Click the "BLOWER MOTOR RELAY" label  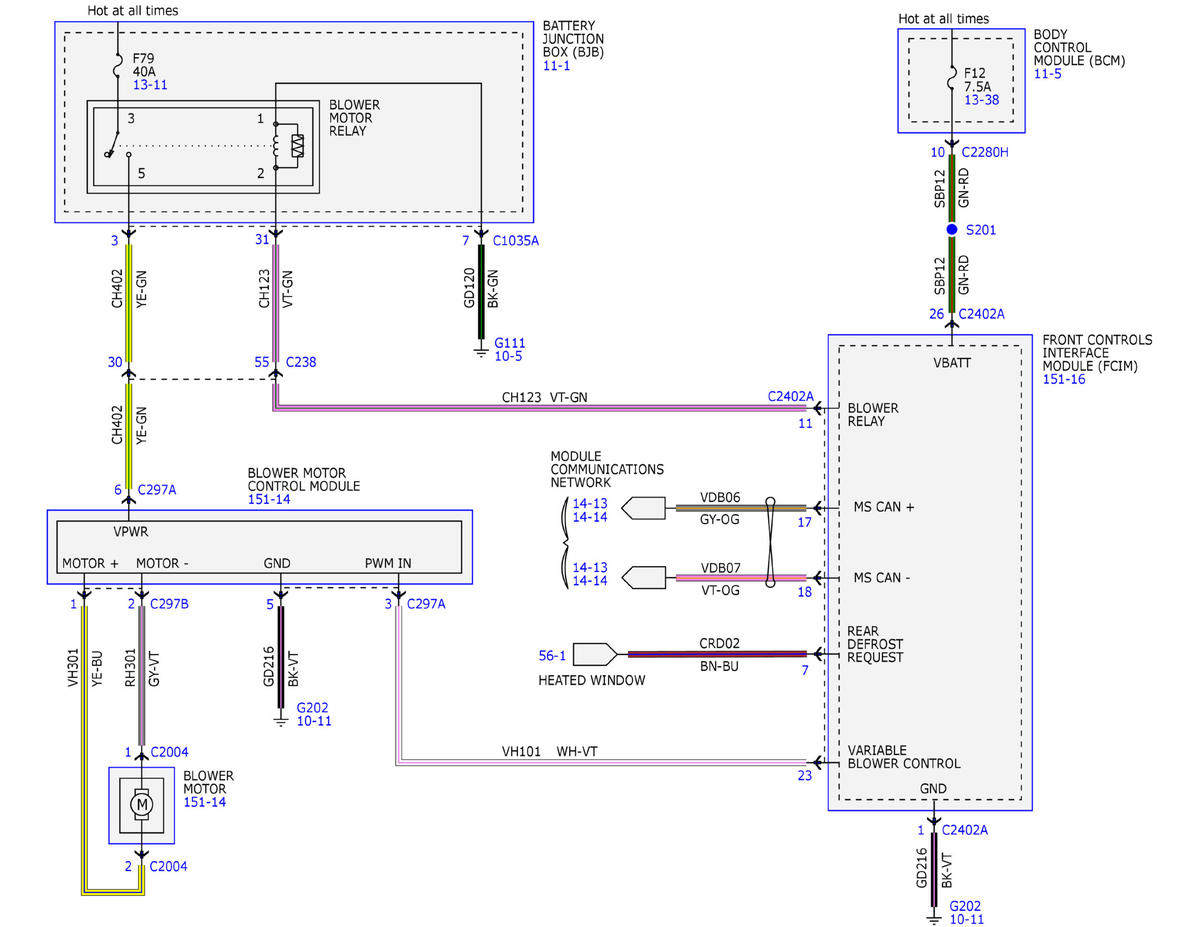[x=354, y=118]
